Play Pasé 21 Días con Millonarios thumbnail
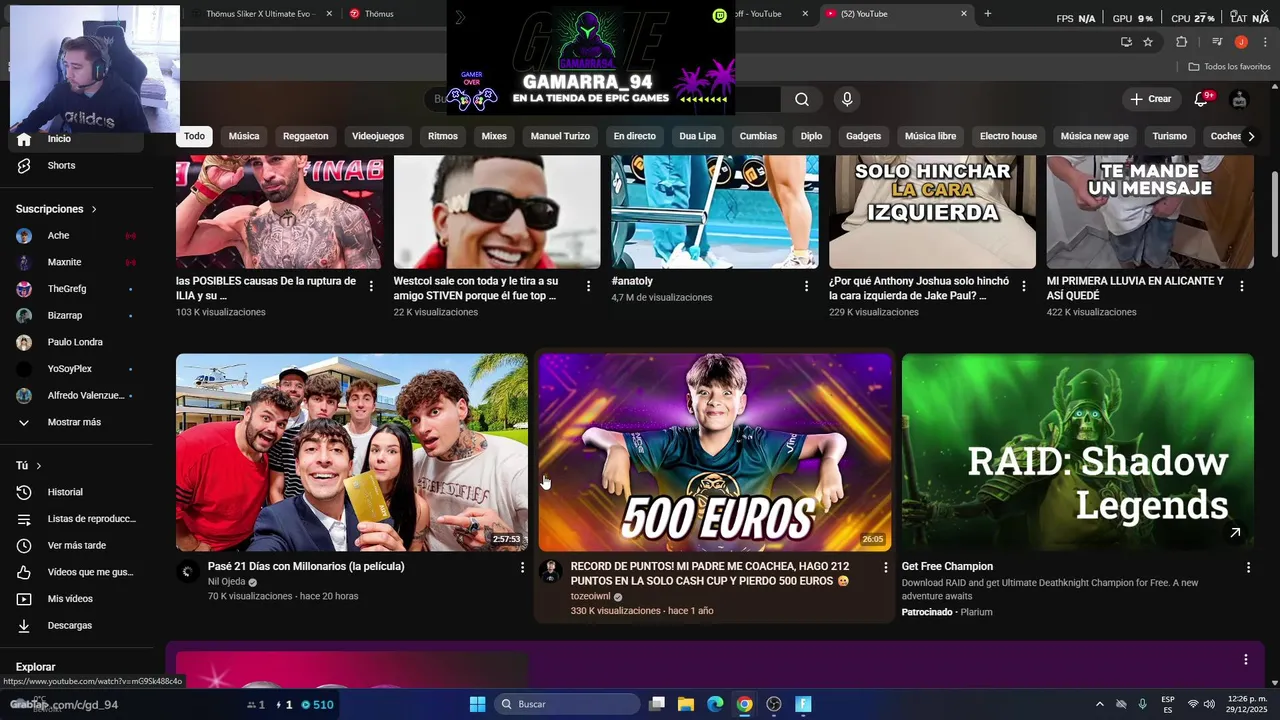Screen dimensions: 1280x720 352,452
